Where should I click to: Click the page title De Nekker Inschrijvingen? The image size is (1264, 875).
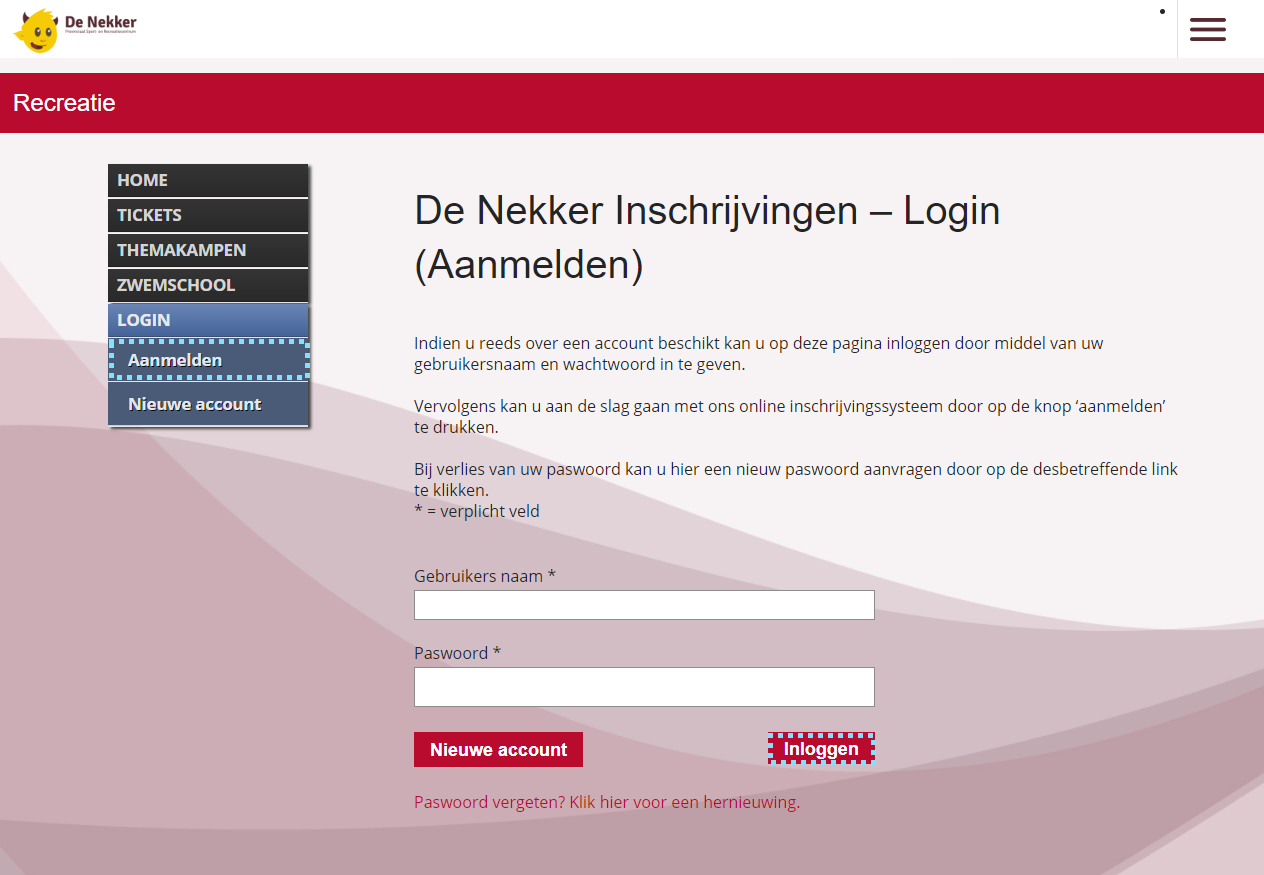(x=707, y=211)
